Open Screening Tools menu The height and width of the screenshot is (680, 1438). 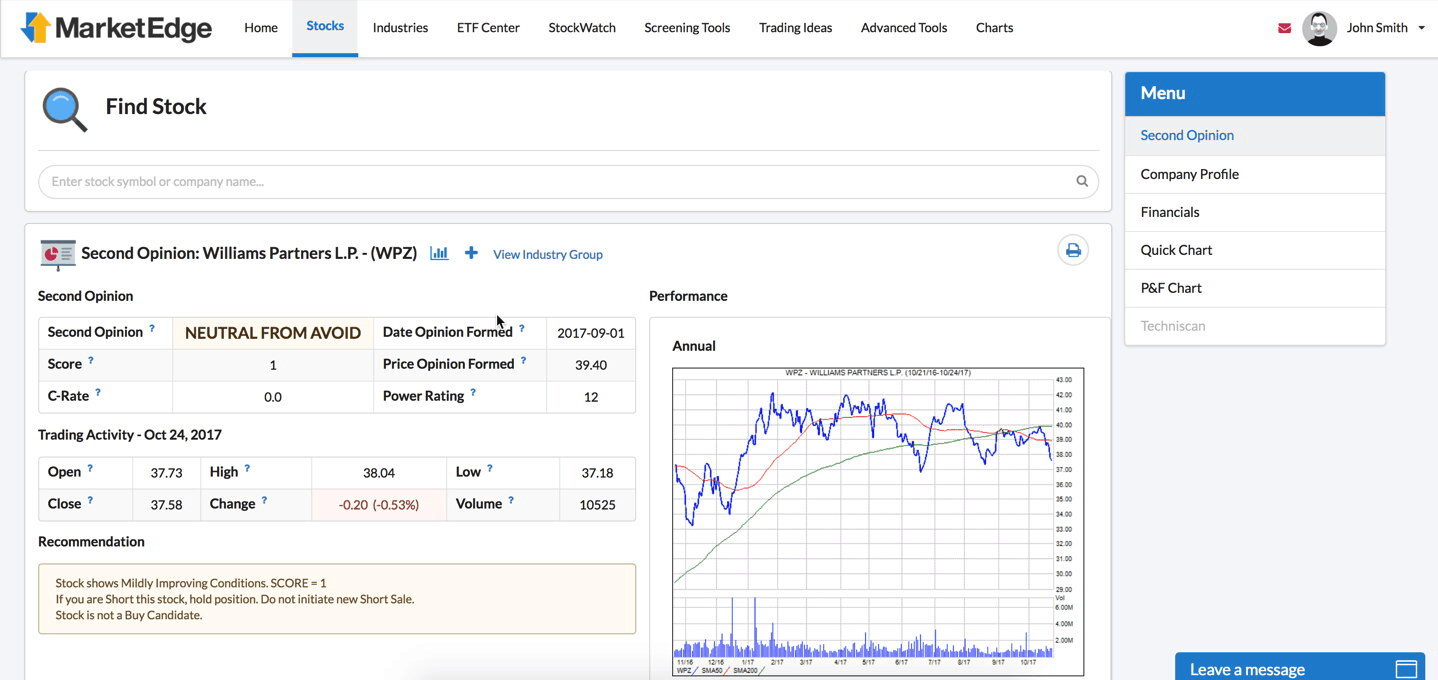(687, 28)
